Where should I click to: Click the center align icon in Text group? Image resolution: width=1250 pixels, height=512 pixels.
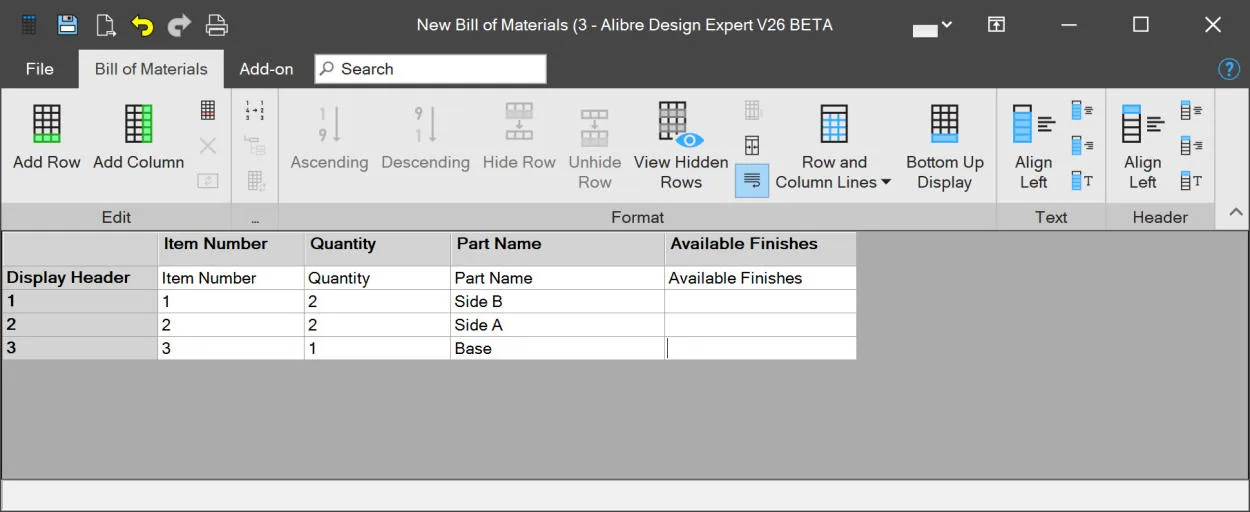[x=1082, y=110]
